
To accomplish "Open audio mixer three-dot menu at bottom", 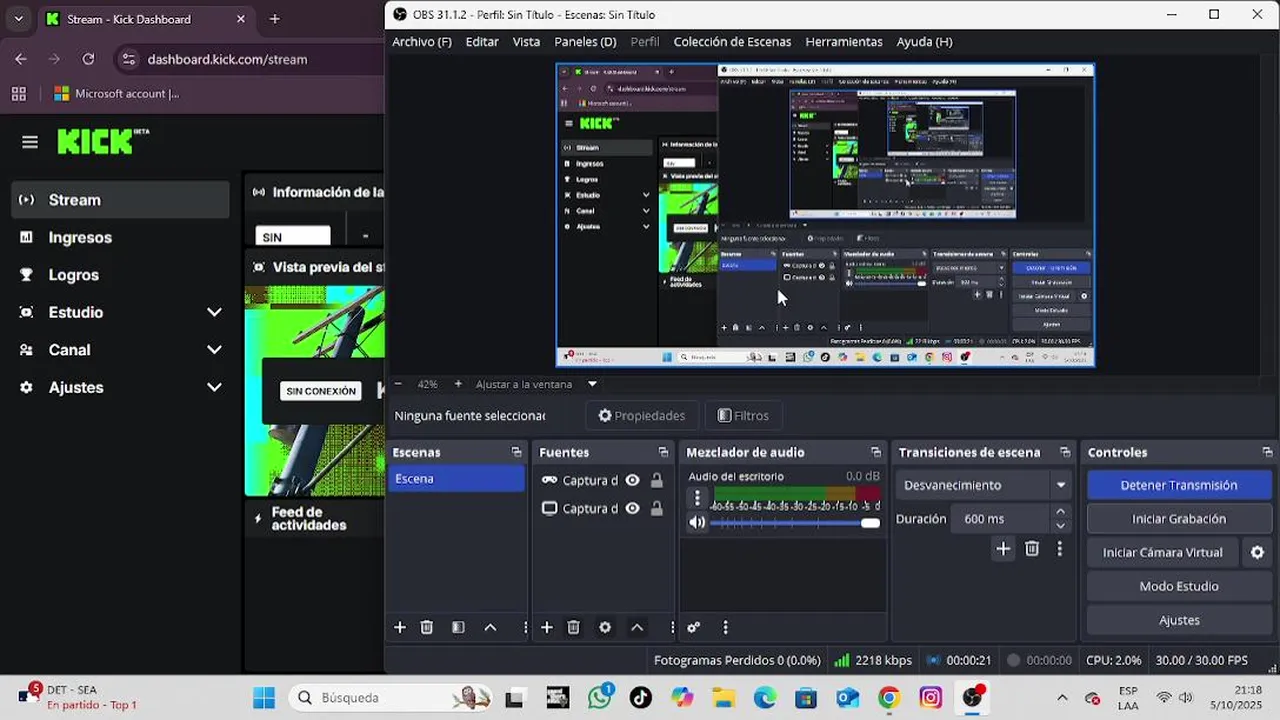I will pyautogui.click(x=725, y=627).
